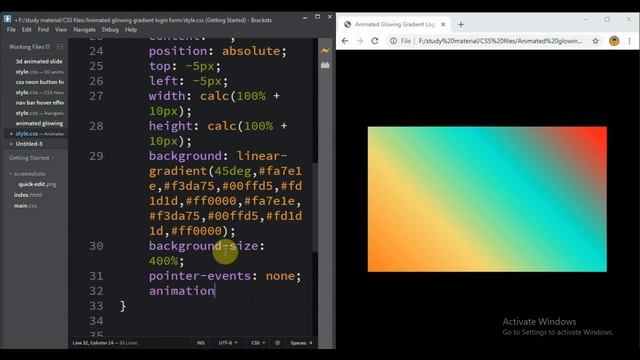Viewport: 640px width, 360px height.
Task: Click the gradient box in the browser page
Action: coord(487,199)
